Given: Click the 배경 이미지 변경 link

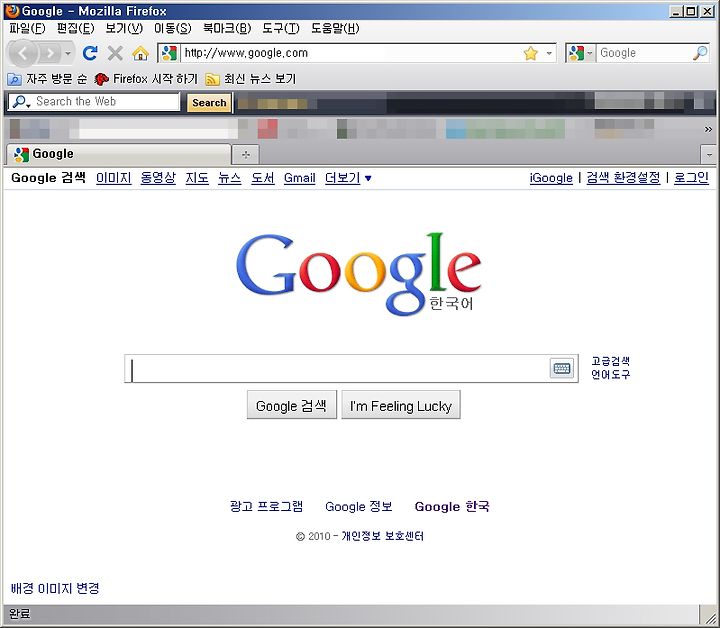Looking at the screenshot, I should [x=55, y=589].
